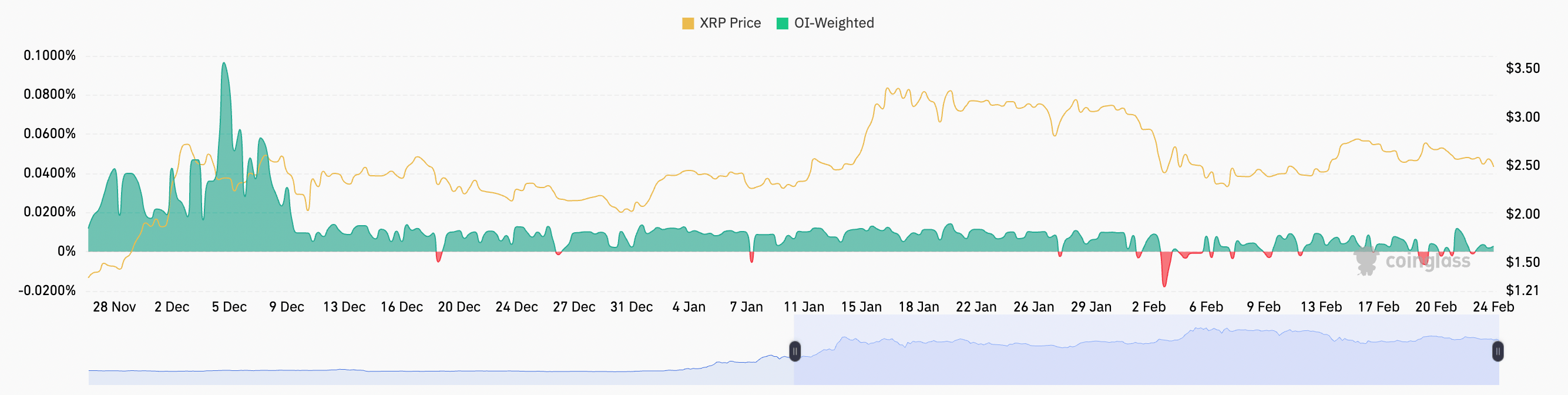The image size is (1568, 395).
Task: Click the $1.21 price axis label
Action: (x=1522, y=290)
